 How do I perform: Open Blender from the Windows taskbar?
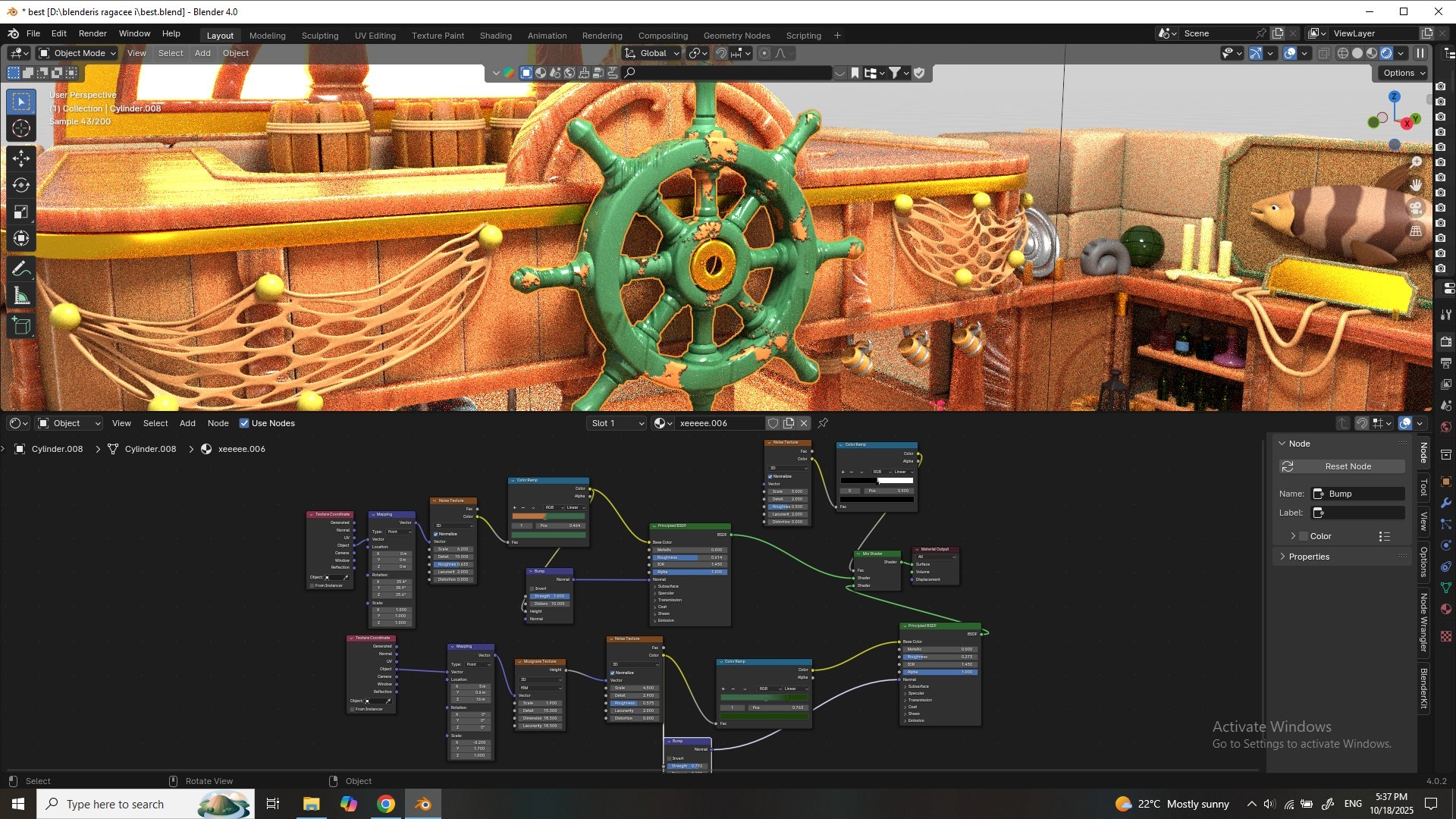[x=423, y=804]
